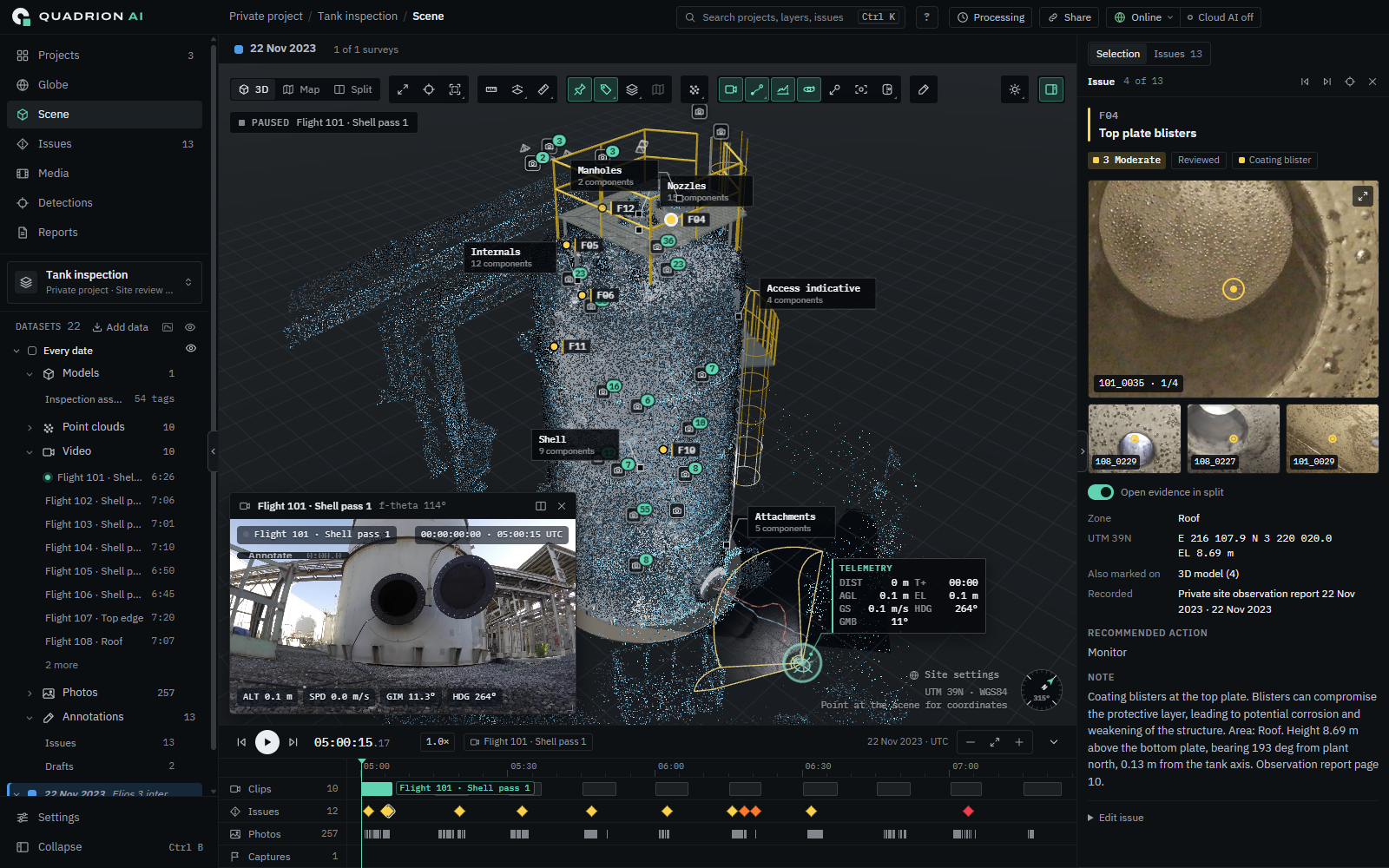Screen dimensions: 1389x868
Task: Click the 2 more videos link
Action: (62, 665)
